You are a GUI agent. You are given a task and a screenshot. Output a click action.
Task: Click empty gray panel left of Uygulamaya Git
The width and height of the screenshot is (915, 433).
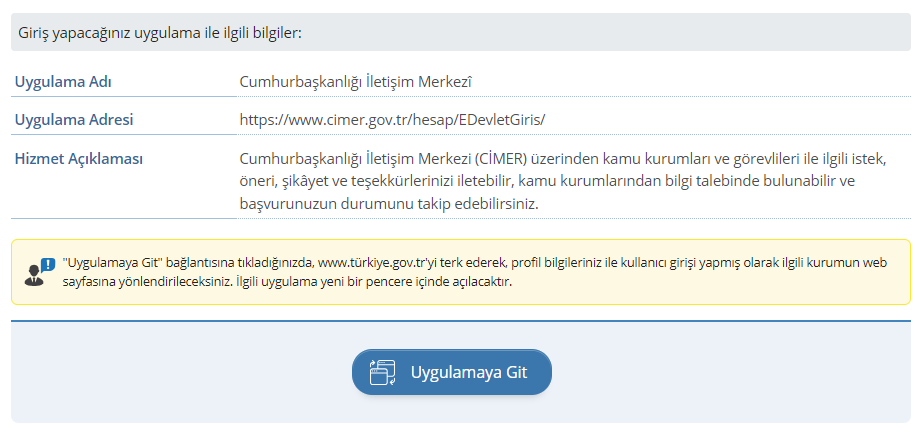point(180,373)
